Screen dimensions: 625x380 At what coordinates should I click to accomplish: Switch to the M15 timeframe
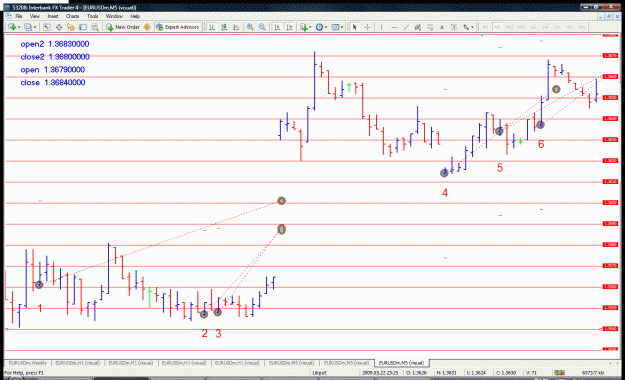[x=509, y=27]
